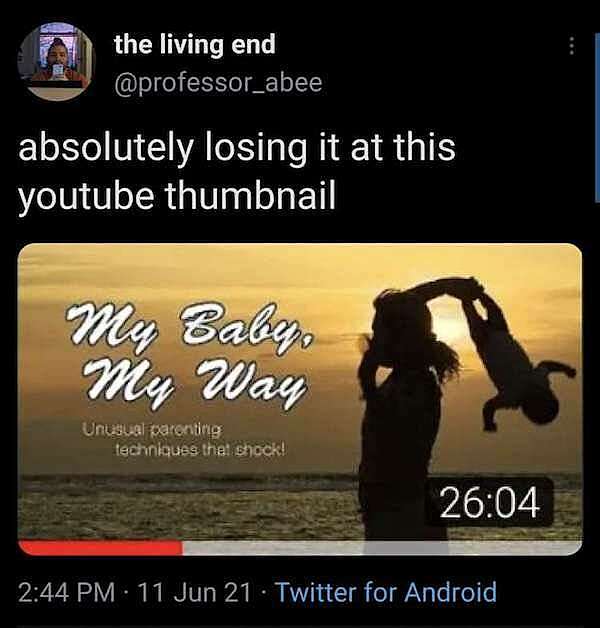This screenshot has width=600, height=628.
Task: Click the 11 Jun 21 date
Action: 194,592
